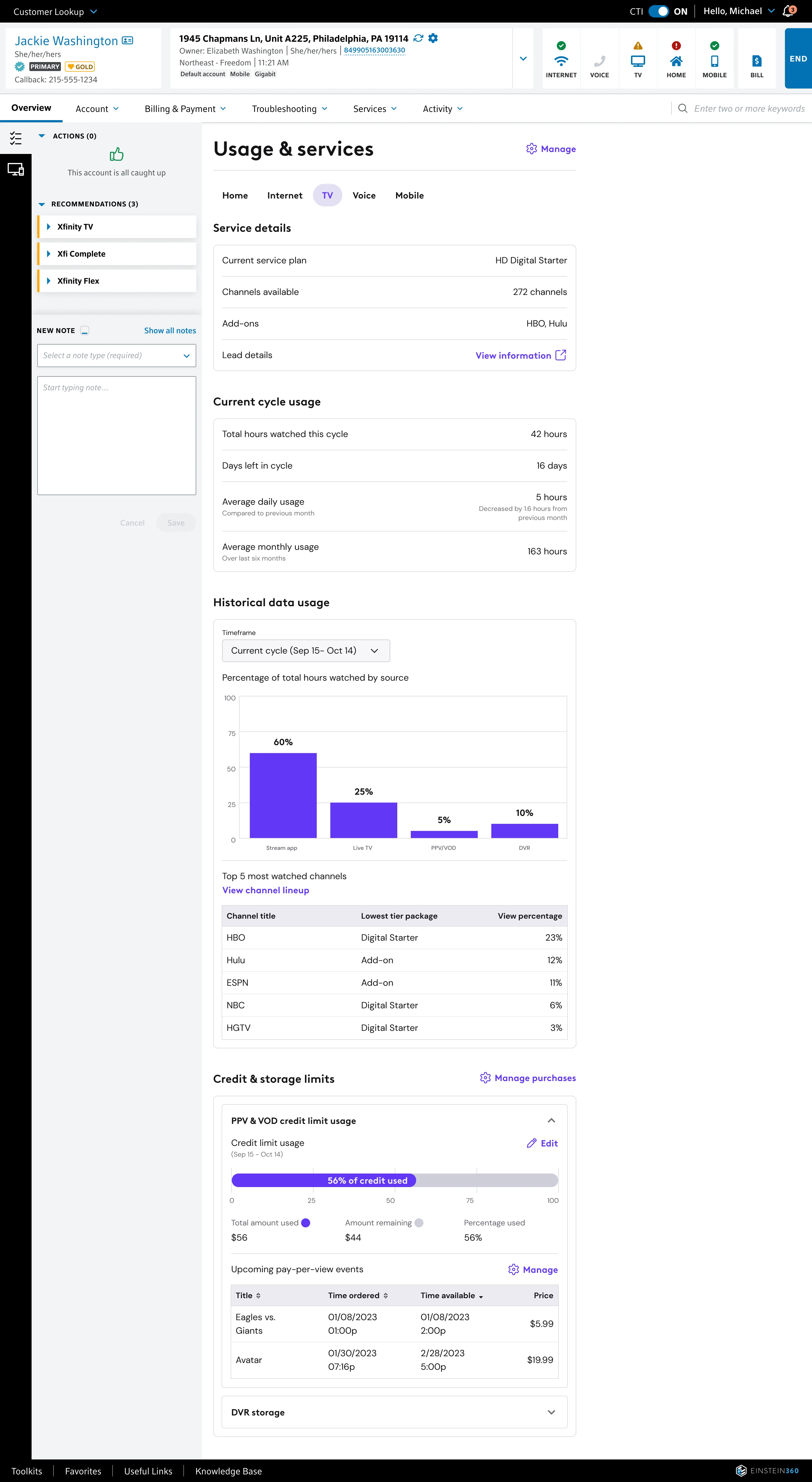Click into the note text area

(117, 436)
